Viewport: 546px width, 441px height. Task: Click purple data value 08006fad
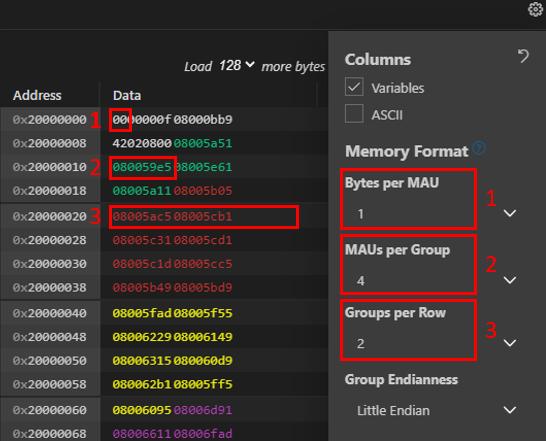point(203,434)
